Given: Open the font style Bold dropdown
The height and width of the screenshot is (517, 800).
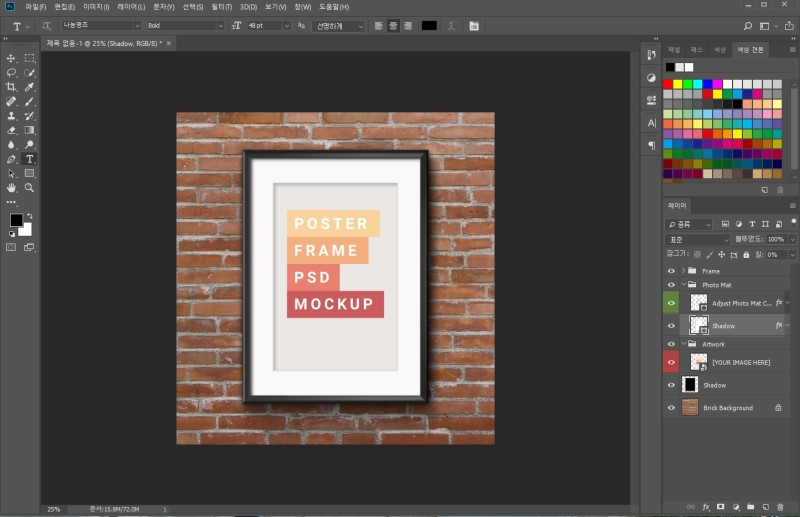Looking at the screenshot, I should [x=220, y=25].
